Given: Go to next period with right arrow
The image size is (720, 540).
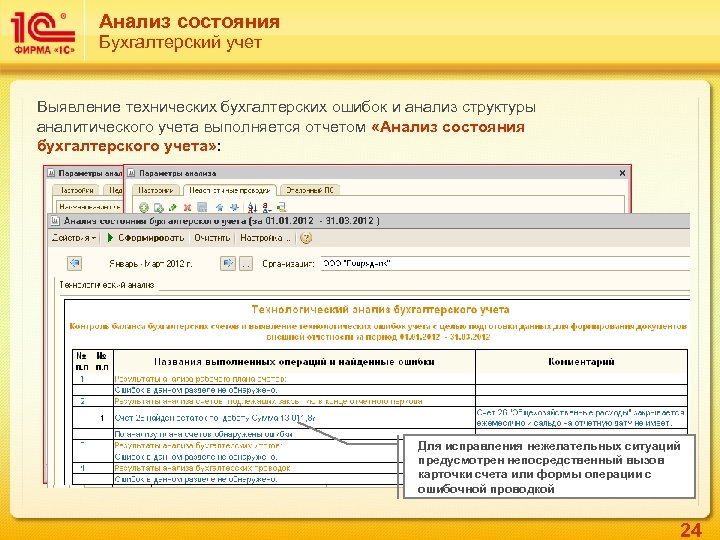Looking at the screenshot, I should 227,264.
